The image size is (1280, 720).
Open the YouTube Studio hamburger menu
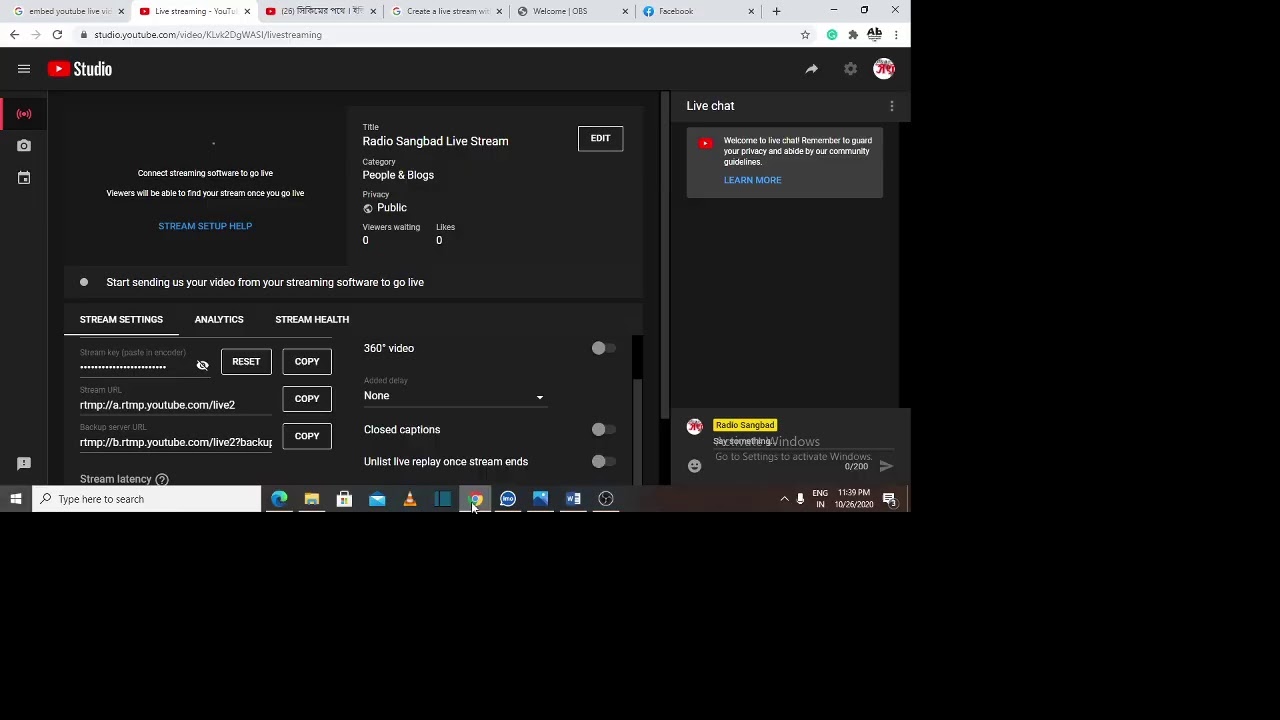point(24,69)
